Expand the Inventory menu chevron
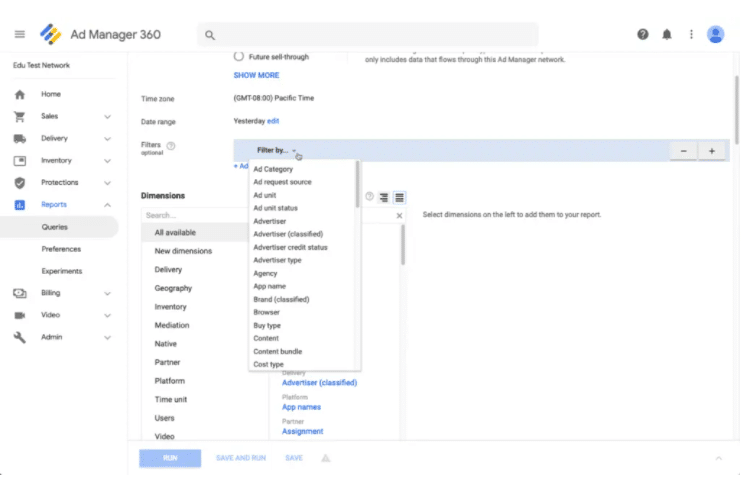This screenshot has height=489, width=747. click(108, 161)
